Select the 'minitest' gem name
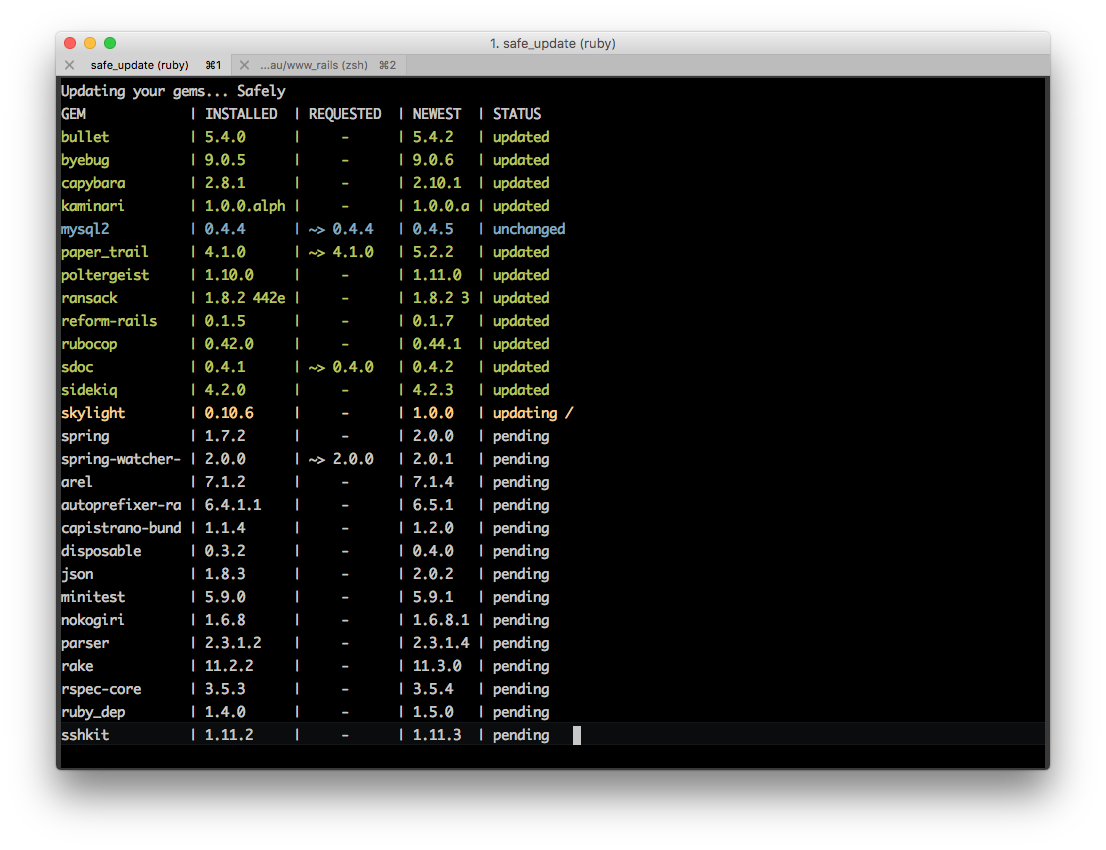Image resolution: width=1106 pixels, height=850 pixels. click(x=92, y=597)
